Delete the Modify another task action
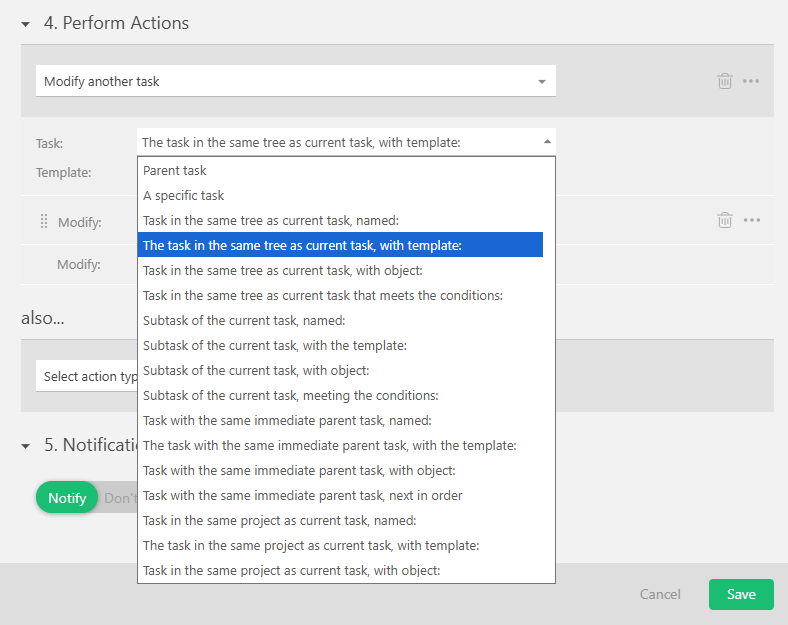The image size is (788, 625). tap(725, 81)
